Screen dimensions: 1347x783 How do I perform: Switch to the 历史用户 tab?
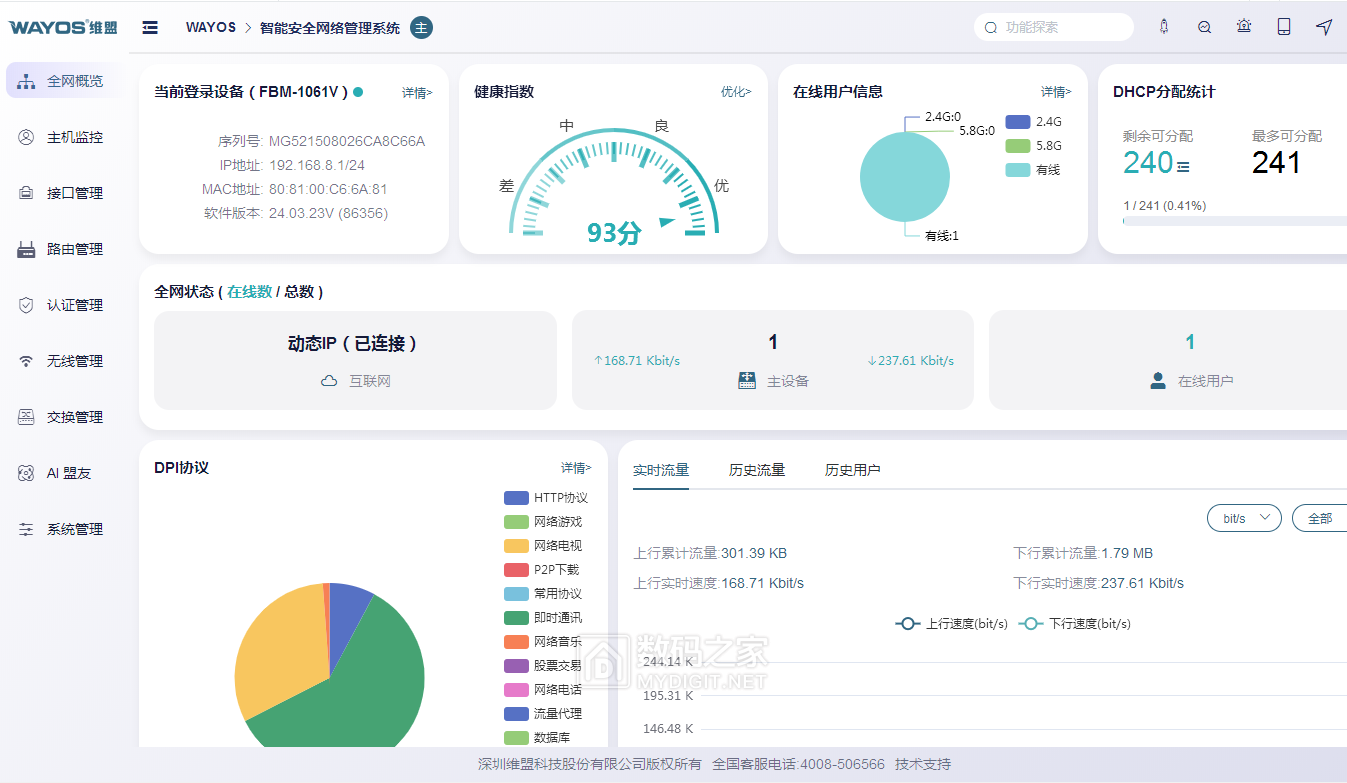[853, 470]
